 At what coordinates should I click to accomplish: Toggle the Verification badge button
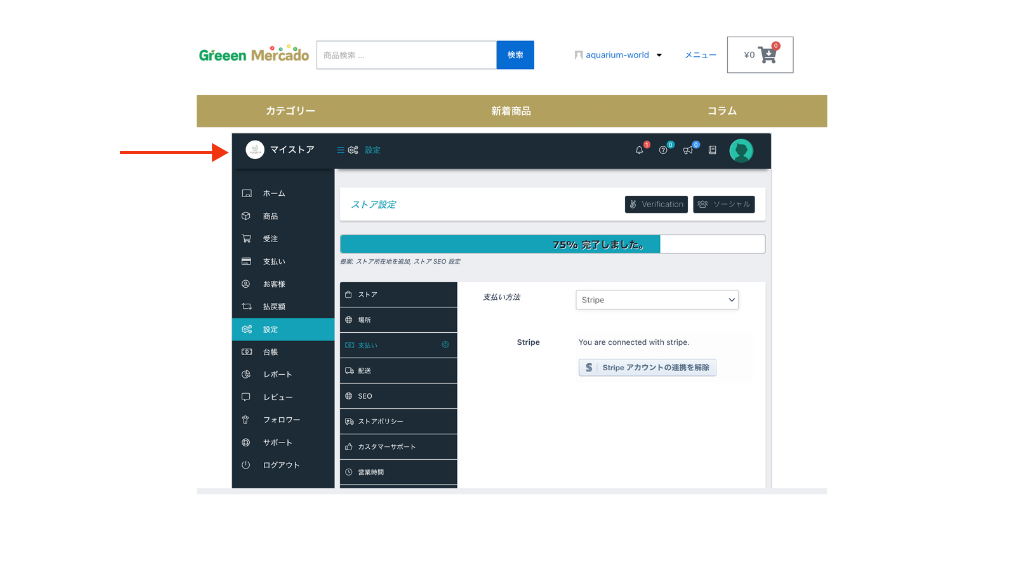click(x=656, y=204)
